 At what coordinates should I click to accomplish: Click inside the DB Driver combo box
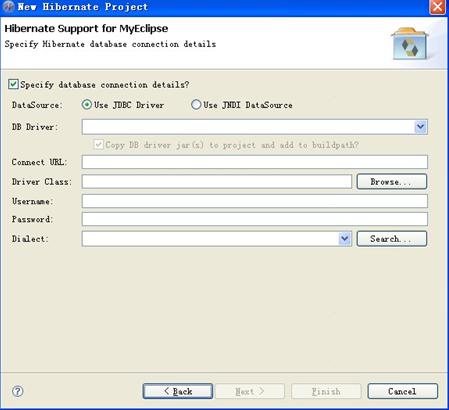pyautogui.click(x=248, y=127)
